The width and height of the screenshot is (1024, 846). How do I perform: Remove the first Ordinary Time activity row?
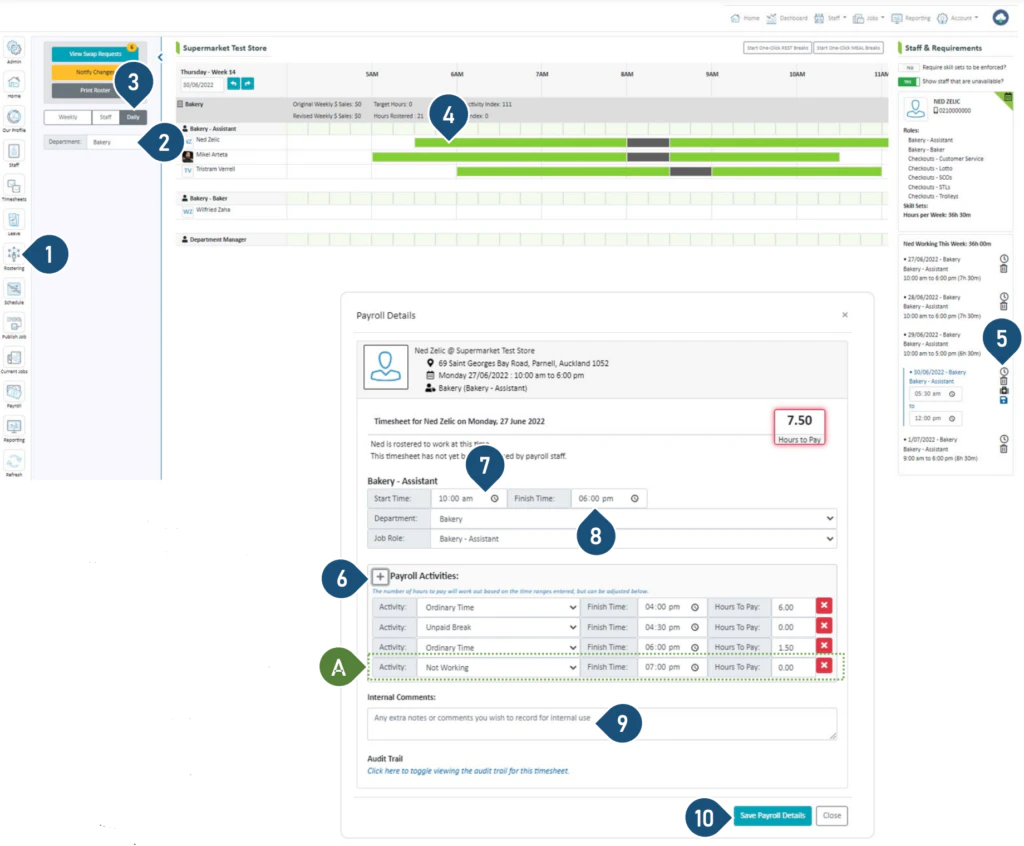[824, 606]
